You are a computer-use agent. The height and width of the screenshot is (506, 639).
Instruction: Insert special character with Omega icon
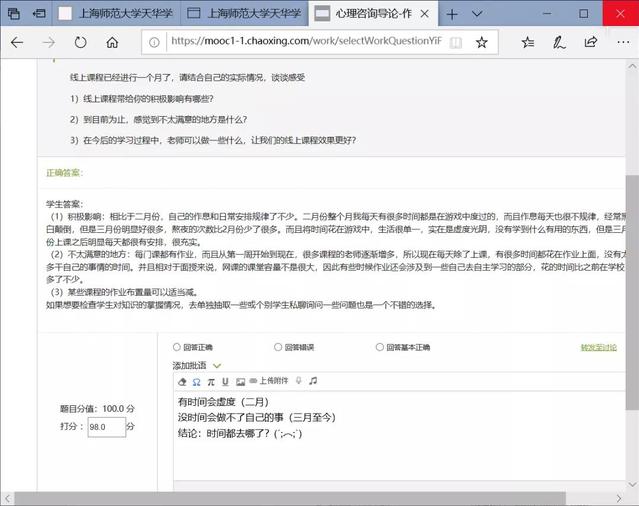click(196, 381)
